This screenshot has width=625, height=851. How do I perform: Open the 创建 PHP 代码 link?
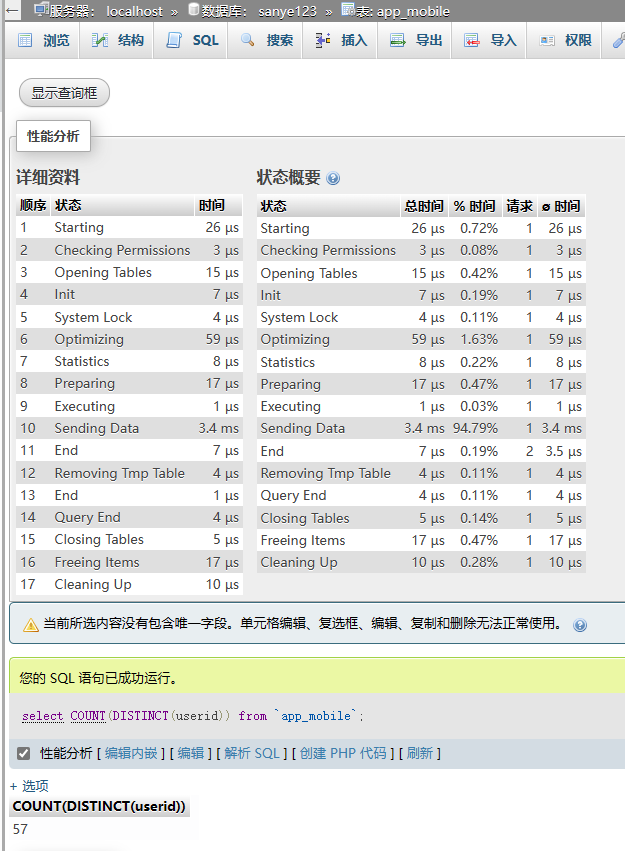click(343, 753)
